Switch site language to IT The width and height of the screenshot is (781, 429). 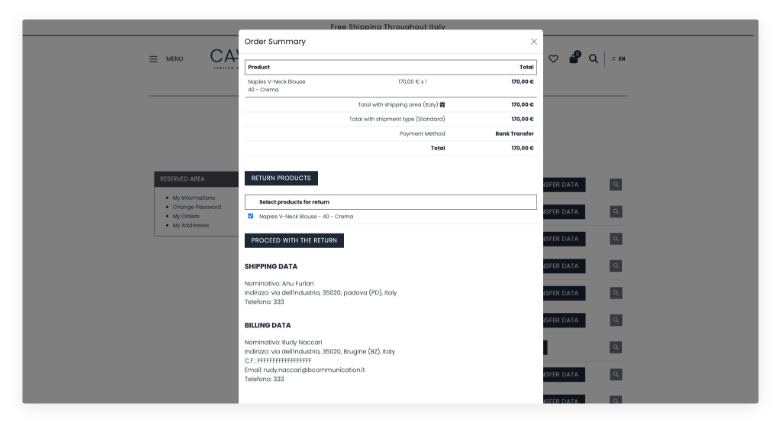(613, 59)
